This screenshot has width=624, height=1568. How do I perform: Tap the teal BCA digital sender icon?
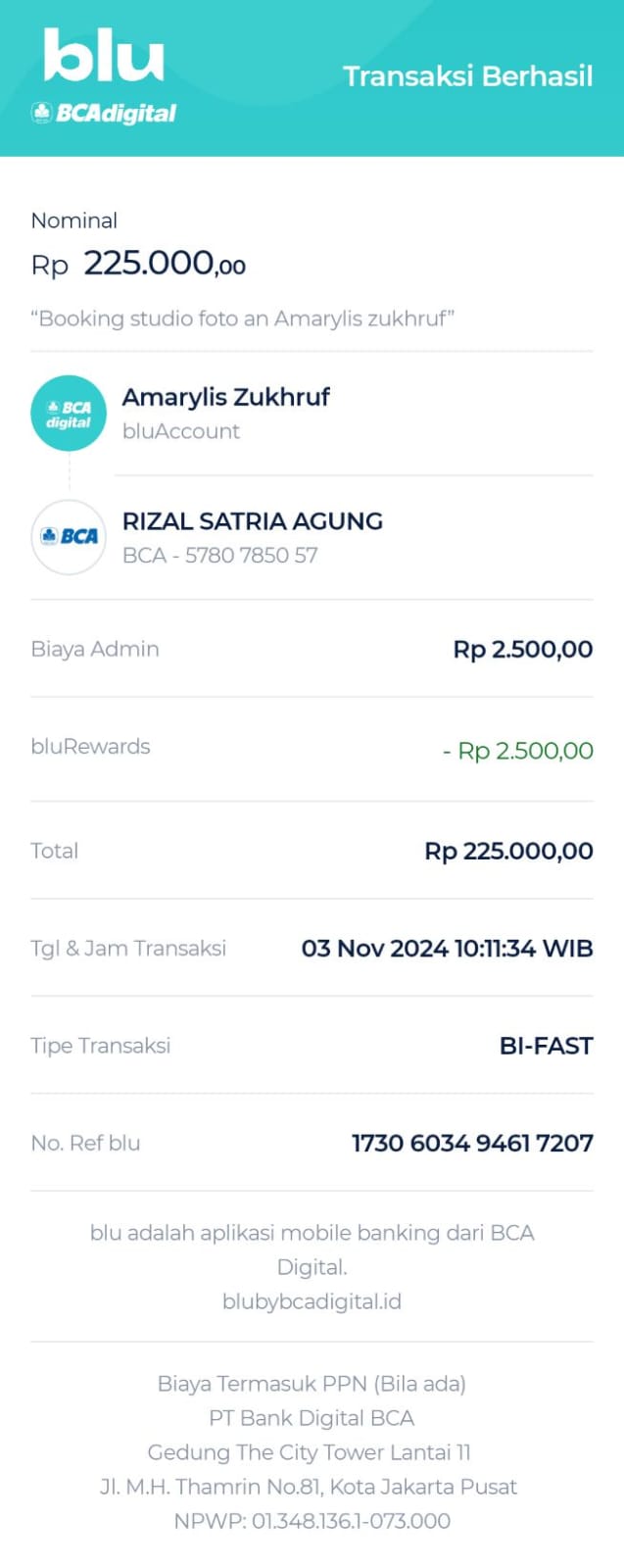[x=69, y=414]
